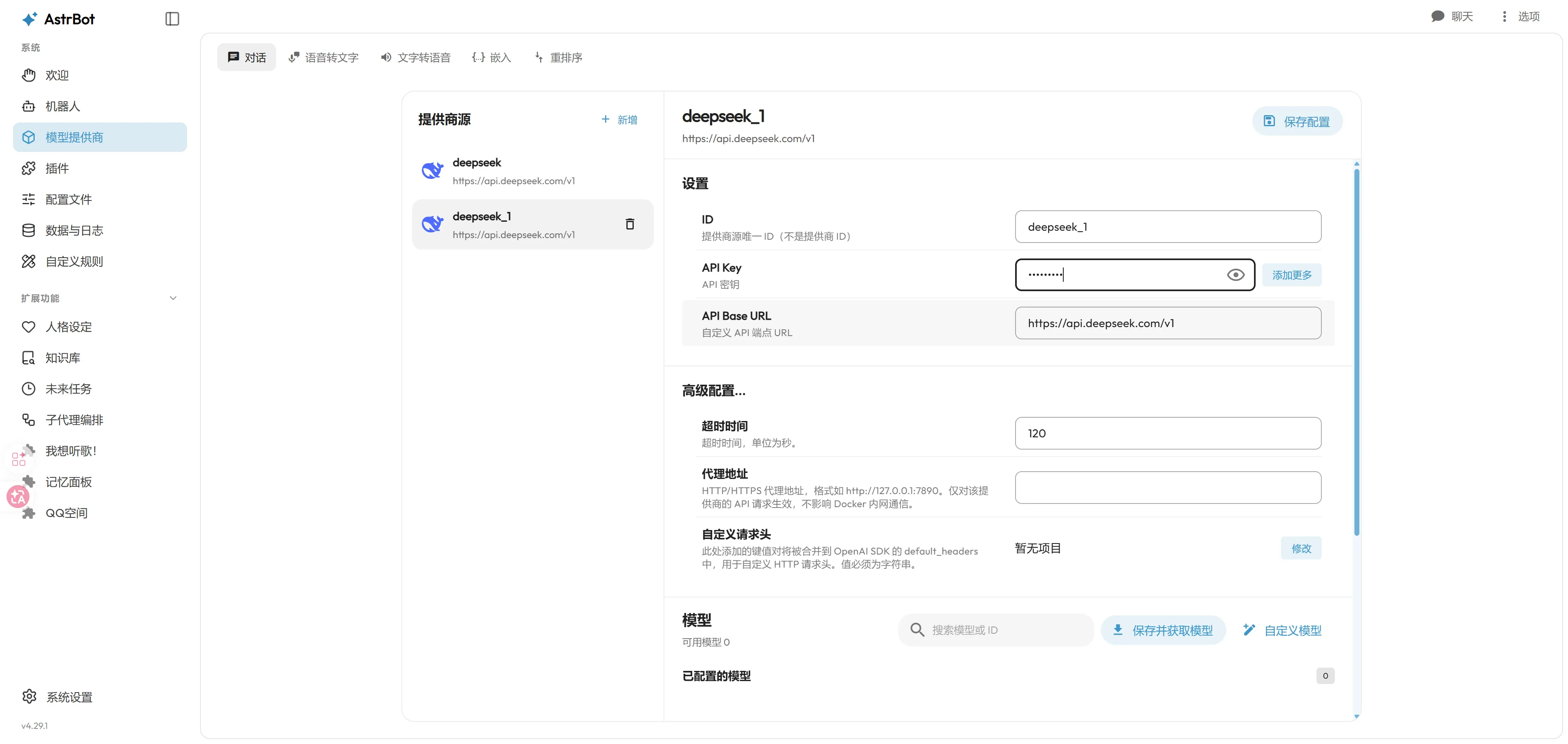Collapse the sidebar with the panel icon
The height and width of the screenshot is (744, 1568).
tap(172, 19)
